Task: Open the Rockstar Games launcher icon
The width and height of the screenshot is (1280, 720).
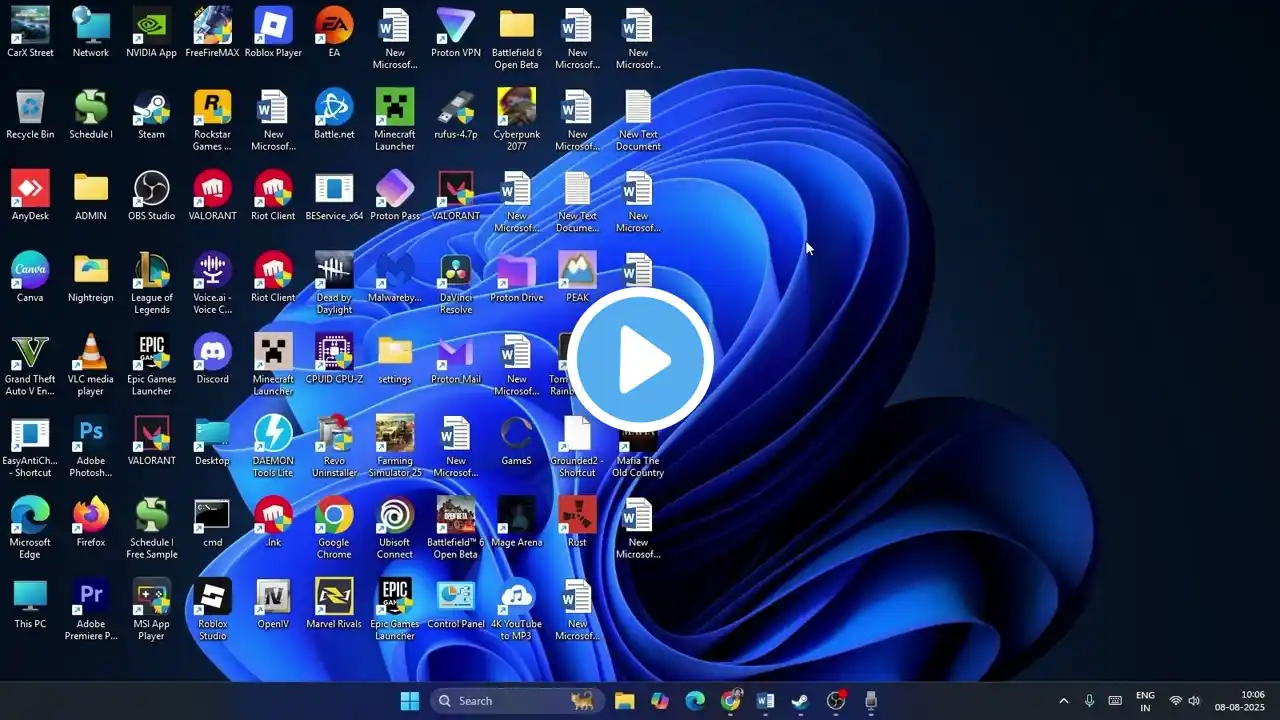Action: (213, 120)
